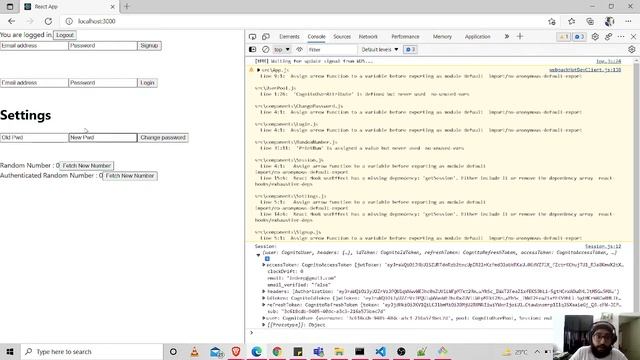Viewport: 640px width, 360px height.
Task: Expand the refreshToken property
Action: [x=264, y=304]
